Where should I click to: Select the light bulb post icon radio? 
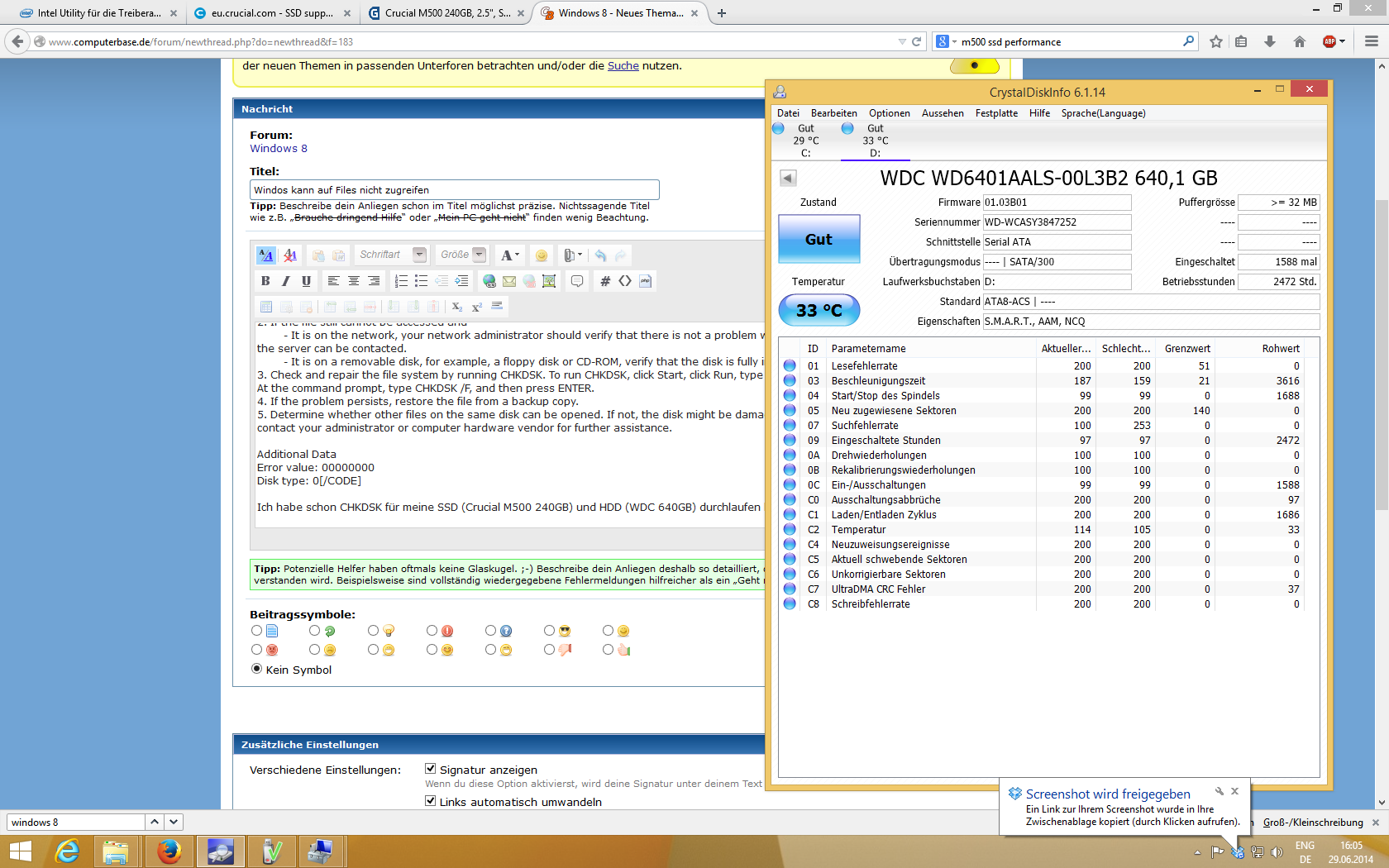click(x=374, y=631)
